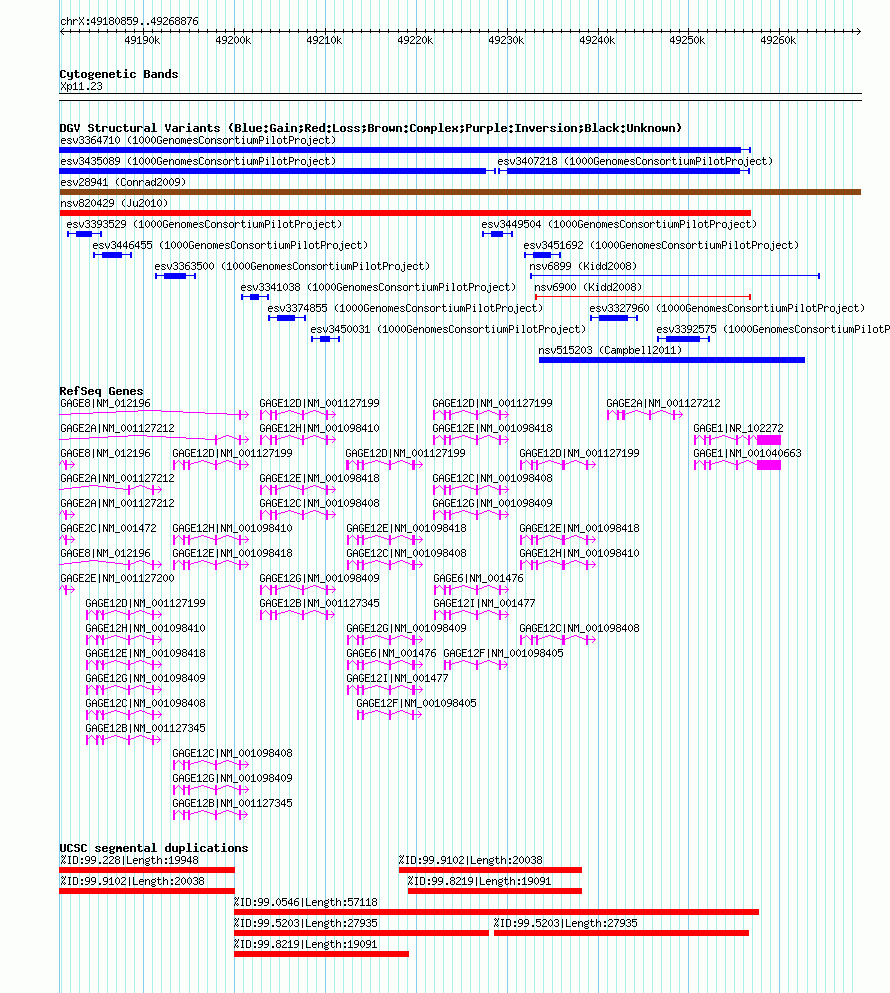Click the red nsv820429 loss bar

pyautogui.click(x=405, y=213)
